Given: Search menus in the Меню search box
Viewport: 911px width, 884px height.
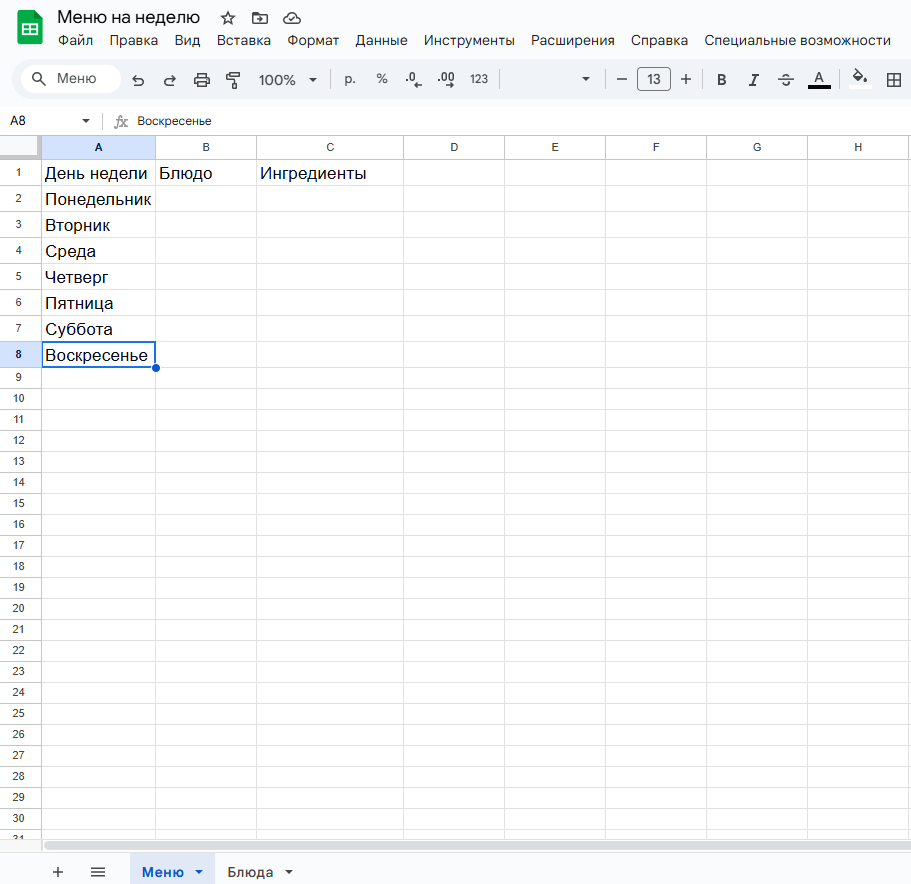Looking at the screenshot, I should [x=71, y=78].
